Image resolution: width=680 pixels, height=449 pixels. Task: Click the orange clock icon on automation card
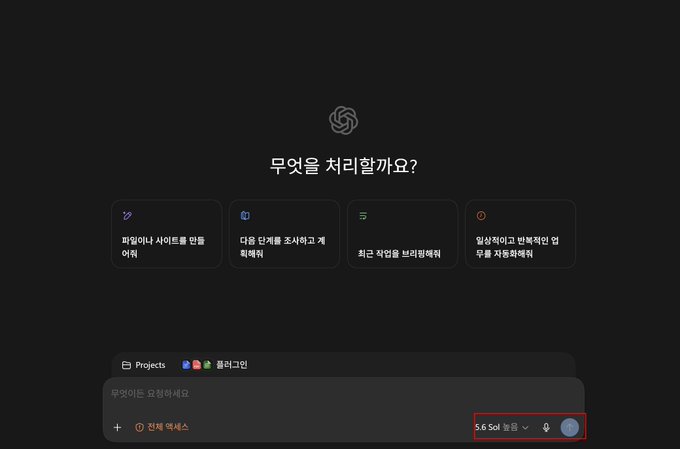tap(481, 216)
